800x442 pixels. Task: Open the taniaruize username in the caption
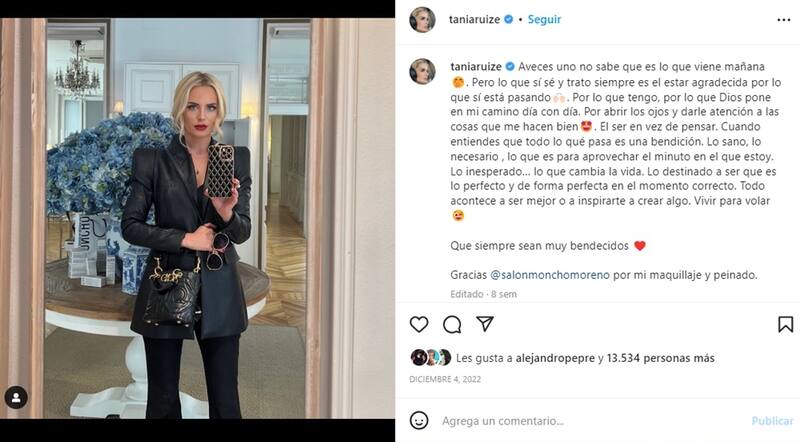click(476, 67)
